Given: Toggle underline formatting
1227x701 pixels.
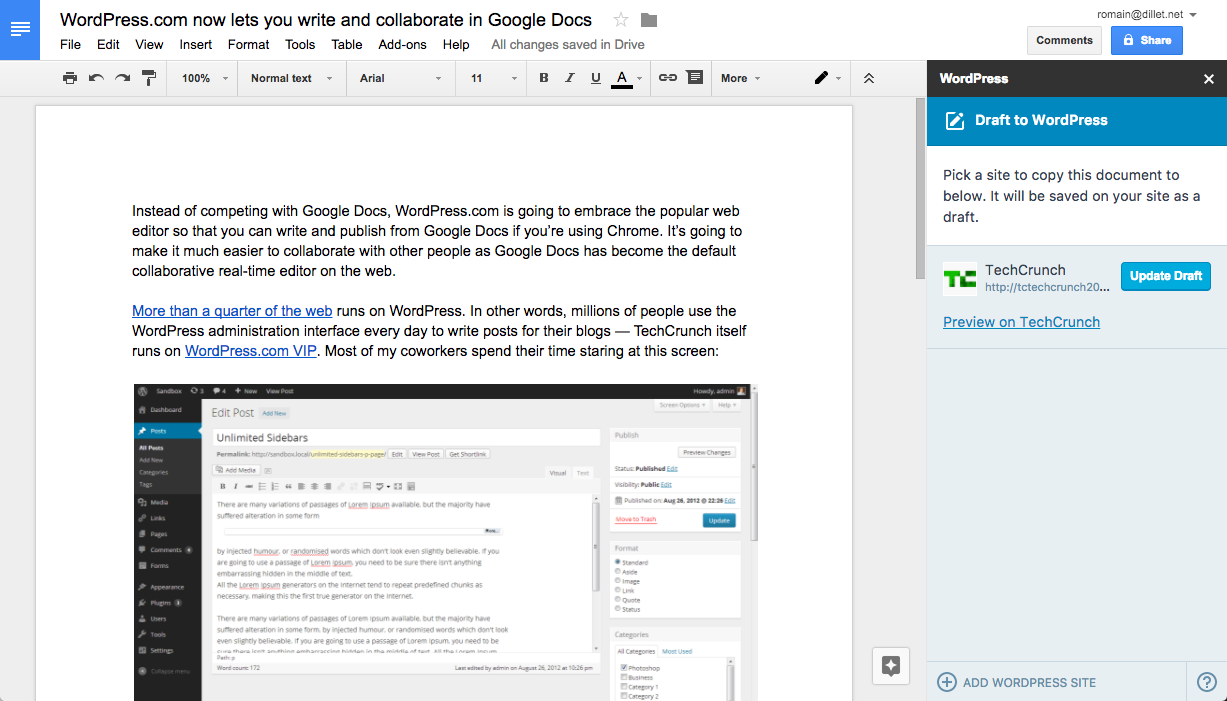Looking at the screenshot, I should coord(596,78).
